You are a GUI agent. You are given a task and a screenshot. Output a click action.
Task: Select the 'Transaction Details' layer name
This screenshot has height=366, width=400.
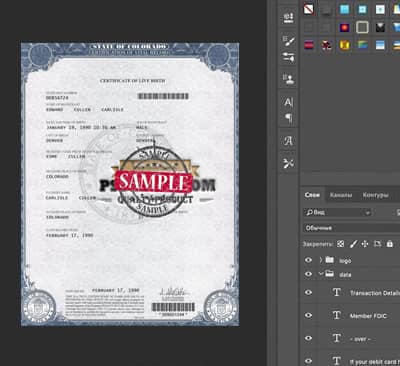374,293
